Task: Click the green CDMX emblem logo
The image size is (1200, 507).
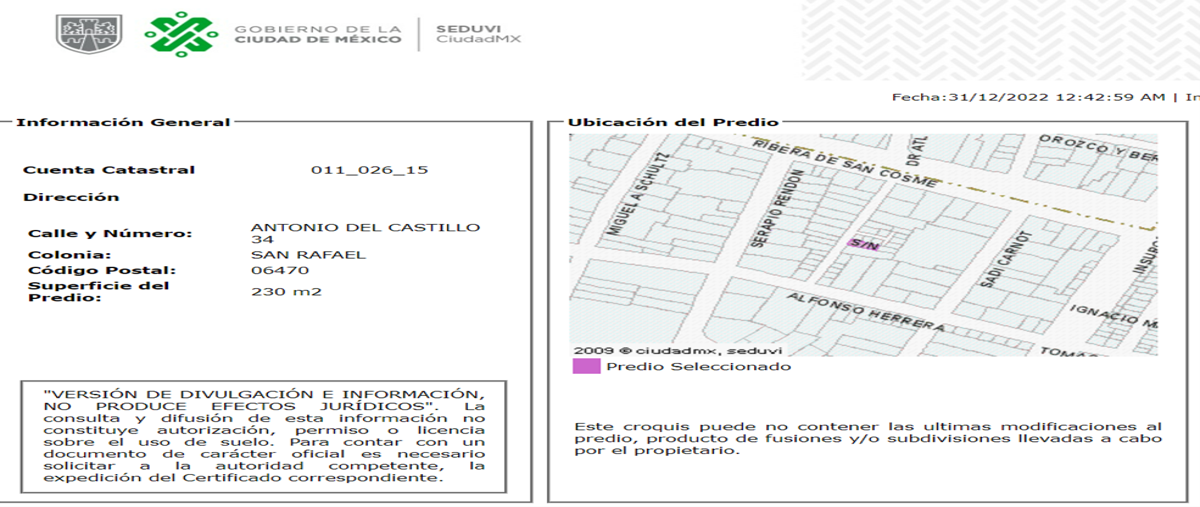Action: [181, 35]
